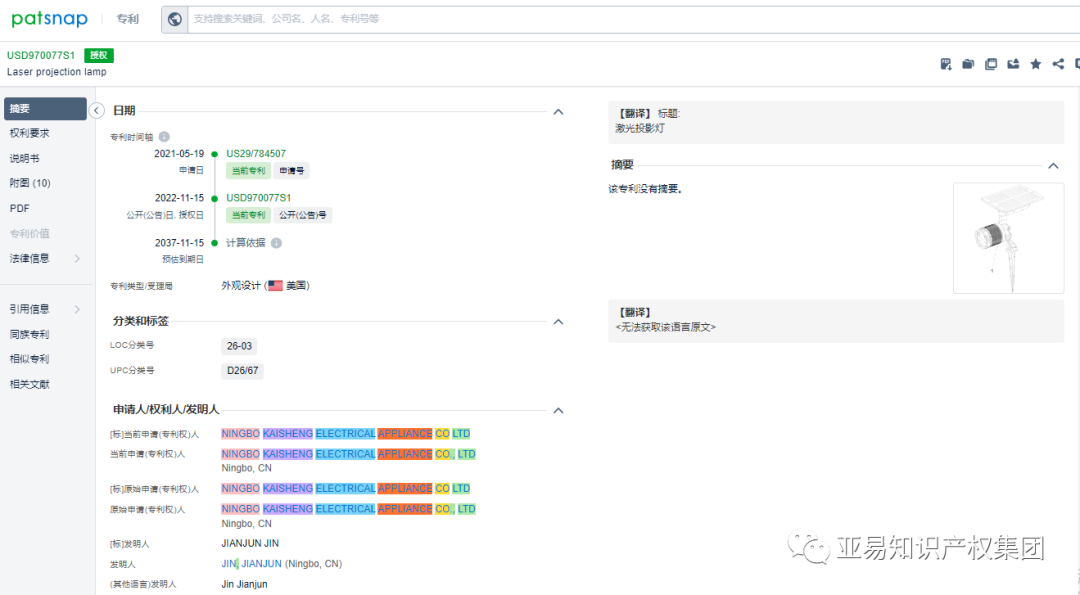Image resolution: width=1080 pixels, height=595 pixels.
Task: Collapse the 摘要 section on the right
Action: coord(1053,166)
